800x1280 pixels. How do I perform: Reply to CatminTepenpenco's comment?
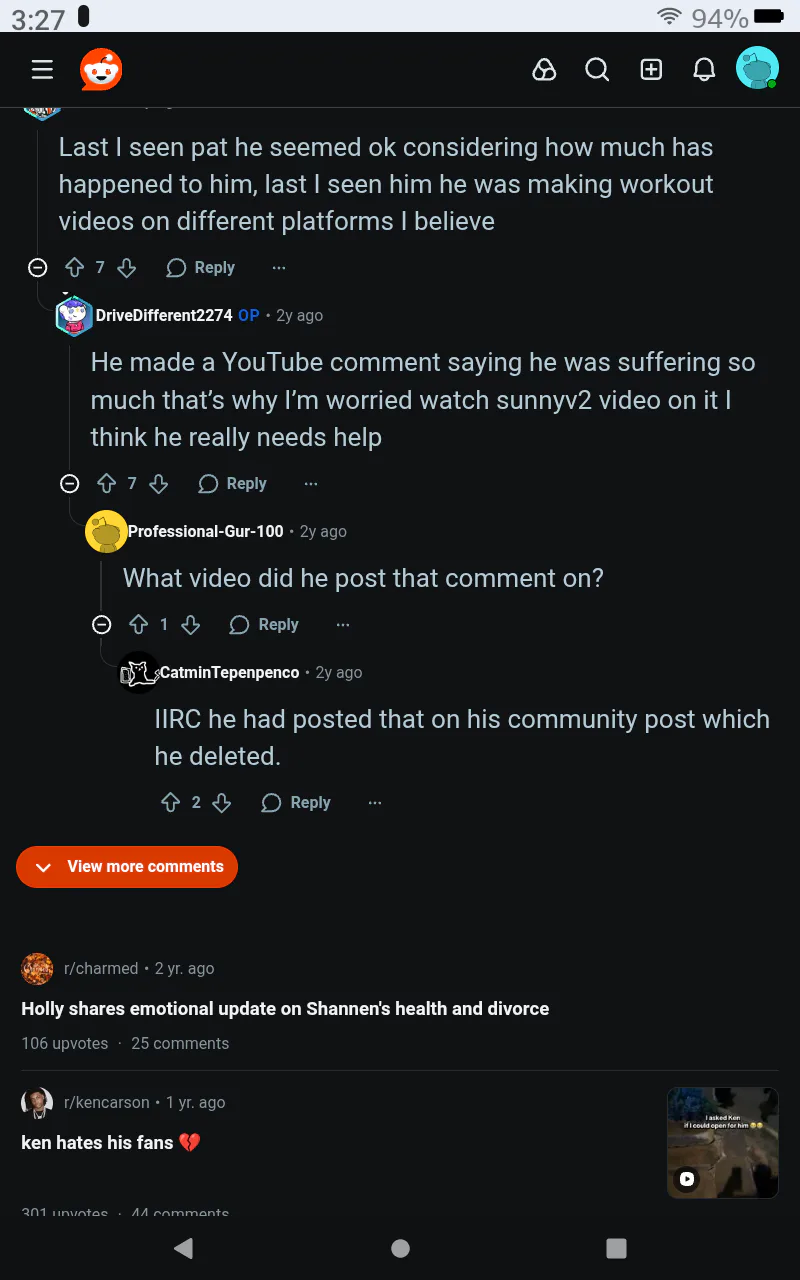pyautogui.click(x=296, y=803)
